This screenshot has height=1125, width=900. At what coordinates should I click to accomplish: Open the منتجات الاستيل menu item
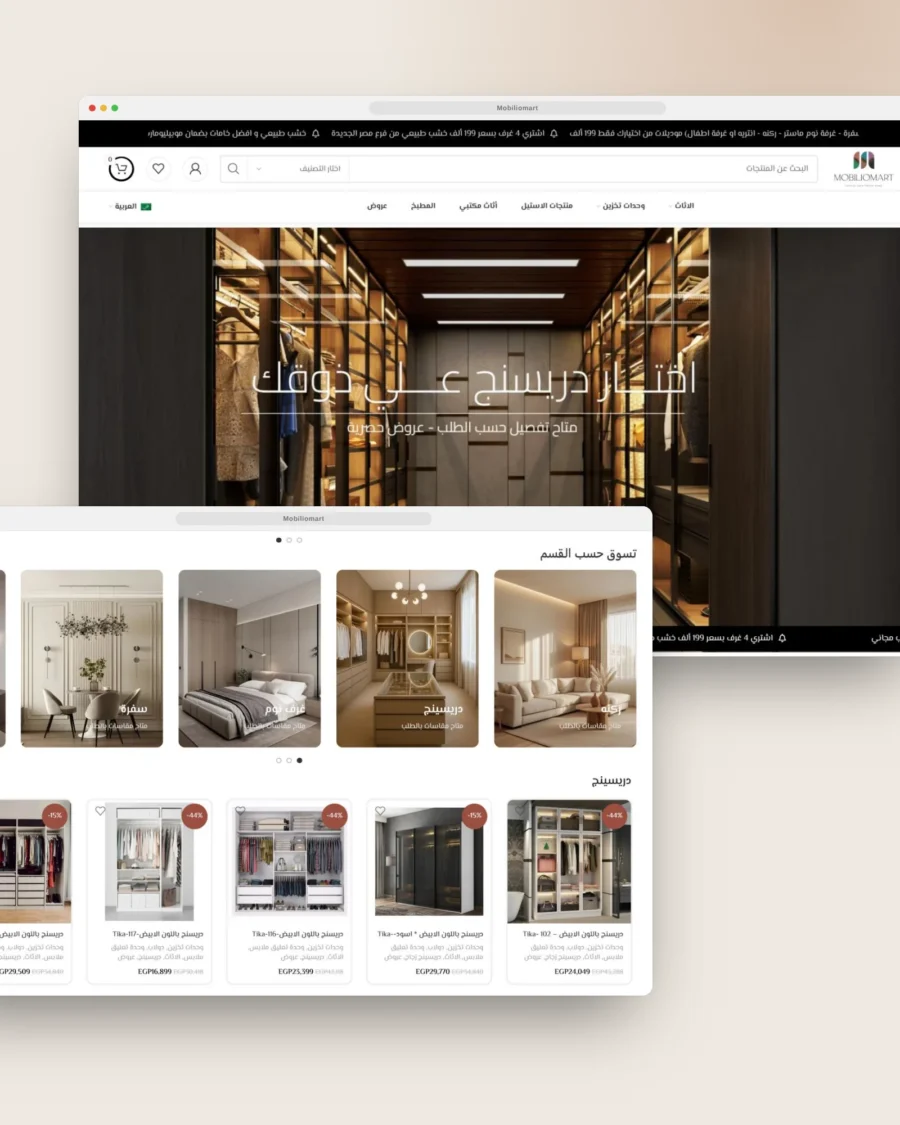[x=547, y=206]
